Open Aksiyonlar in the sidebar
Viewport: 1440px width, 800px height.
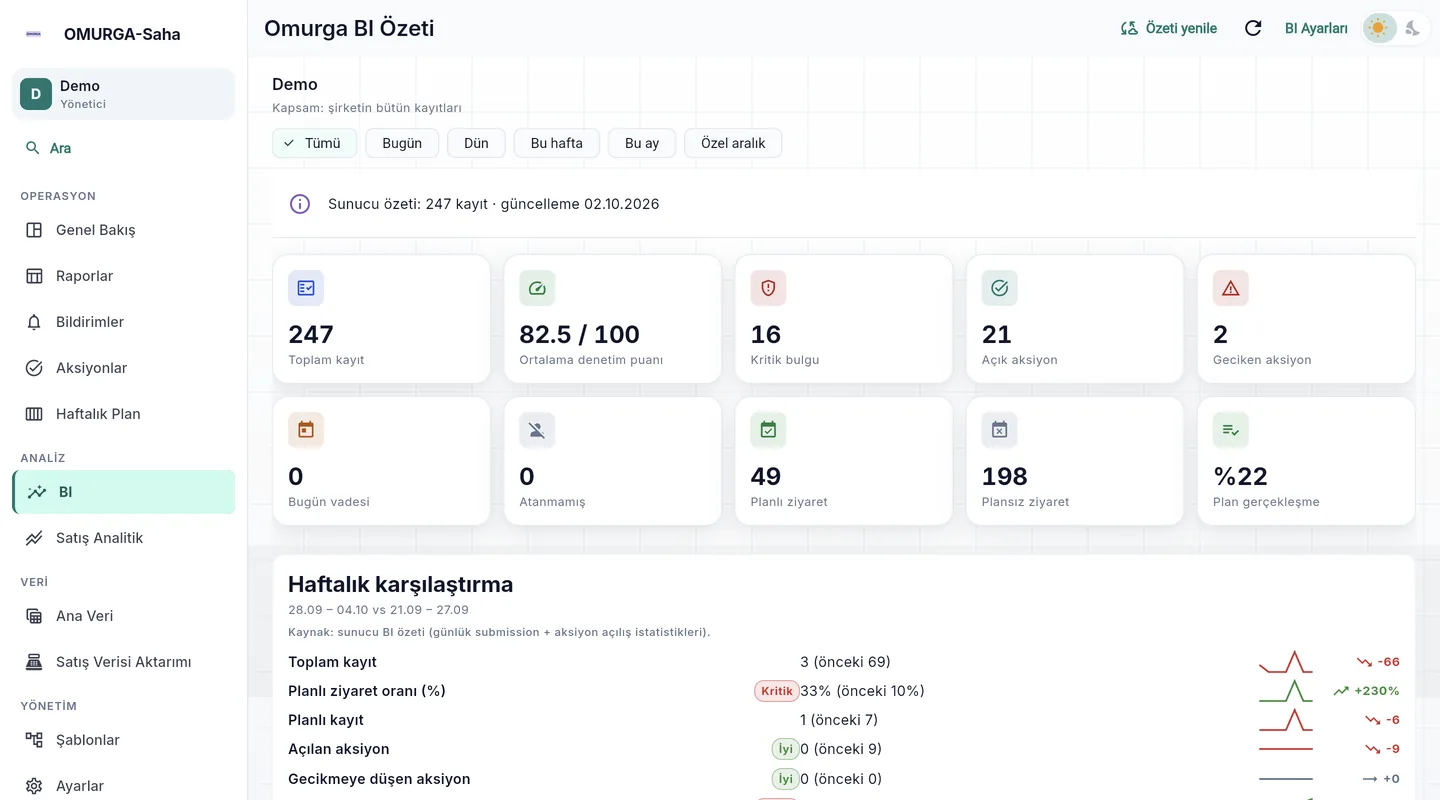click(124, 368)
